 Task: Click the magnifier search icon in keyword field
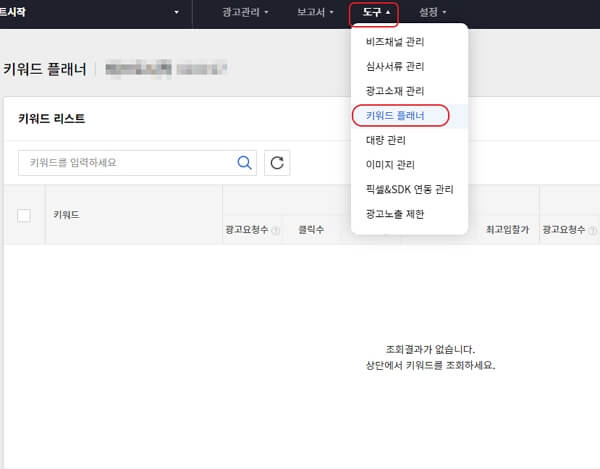[x=244, y=163]
